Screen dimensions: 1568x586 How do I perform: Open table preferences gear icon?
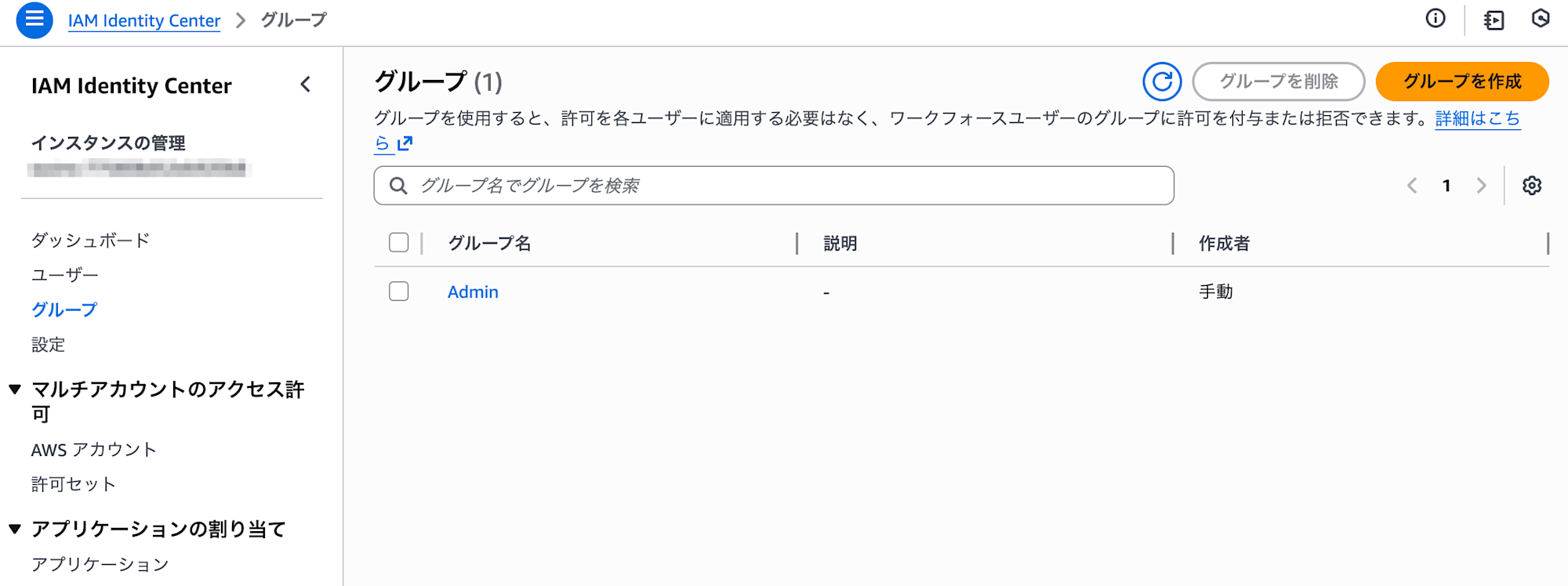(1532, 186)
